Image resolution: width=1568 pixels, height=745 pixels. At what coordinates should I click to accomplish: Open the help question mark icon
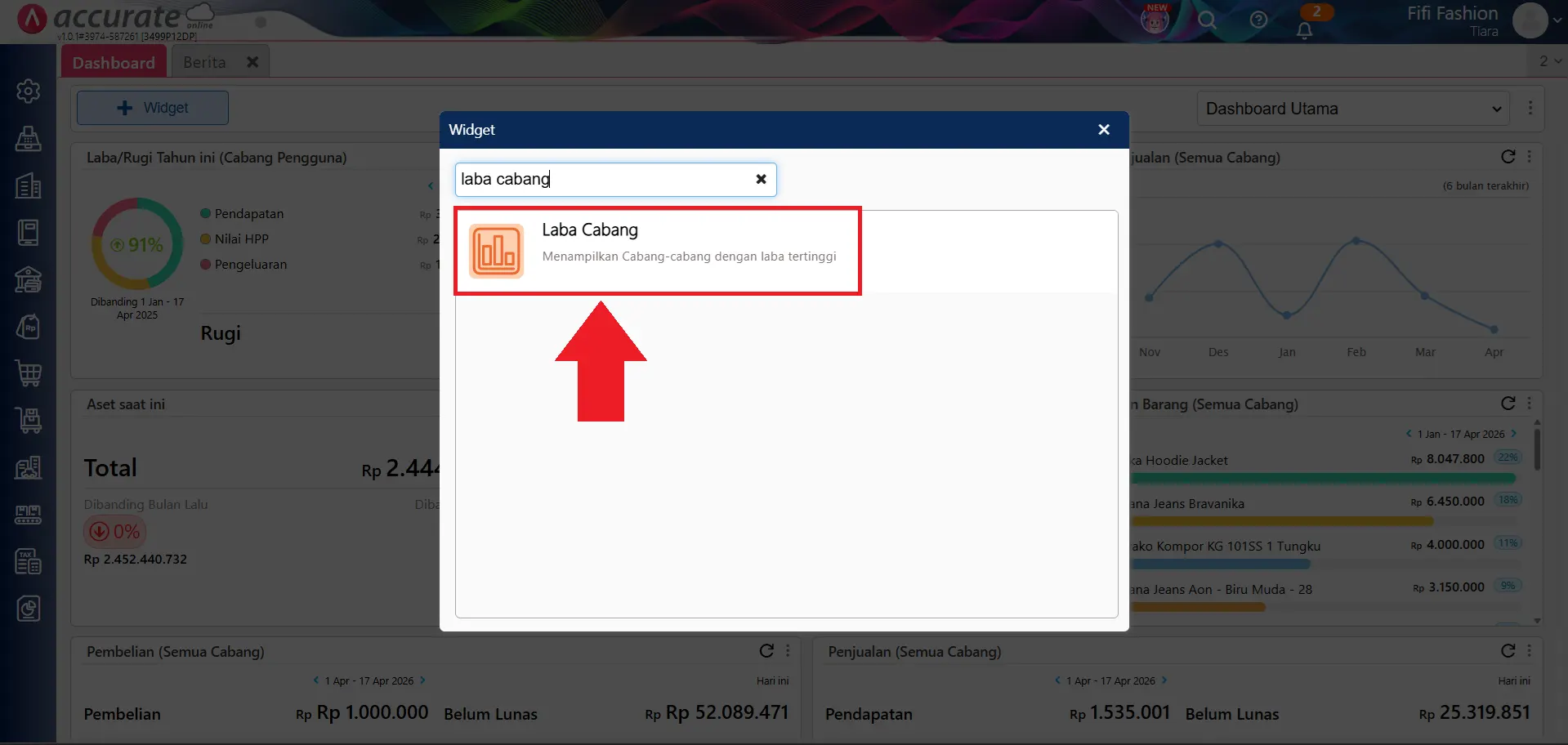(x=1258, y=20)
